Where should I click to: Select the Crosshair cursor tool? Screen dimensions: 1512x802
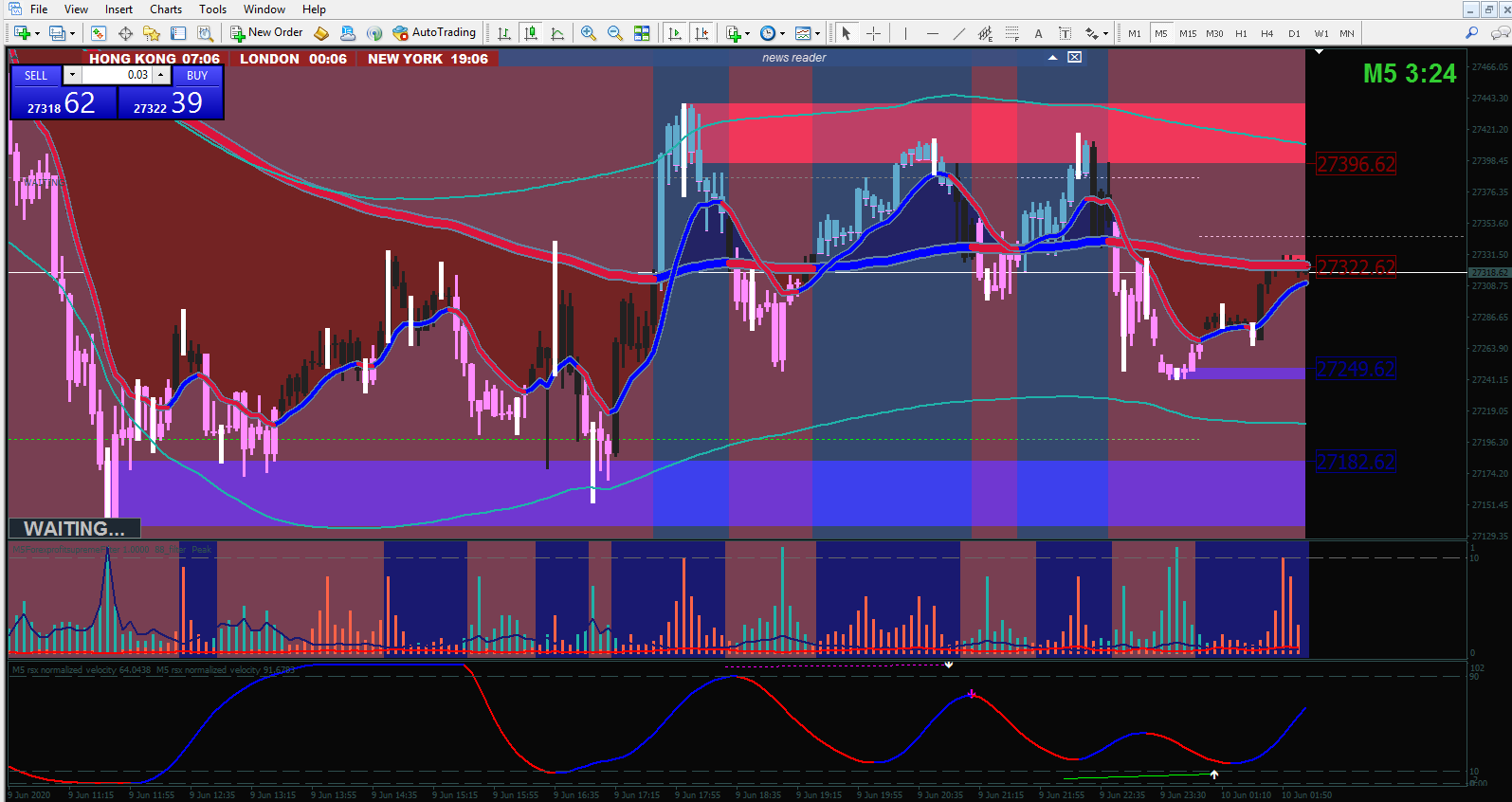(873, 33)
